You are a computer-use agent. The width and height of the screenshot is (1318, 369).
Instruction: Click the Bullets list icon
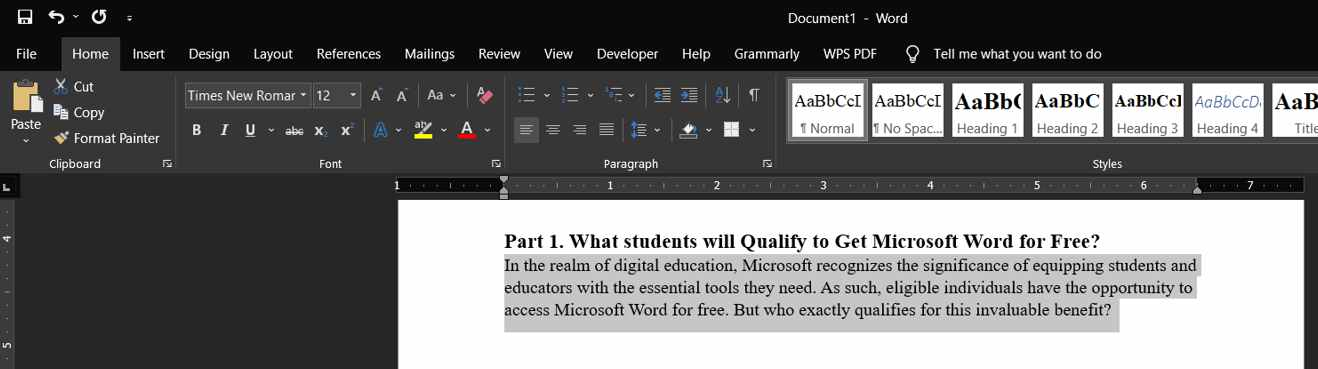click(526, 95)
